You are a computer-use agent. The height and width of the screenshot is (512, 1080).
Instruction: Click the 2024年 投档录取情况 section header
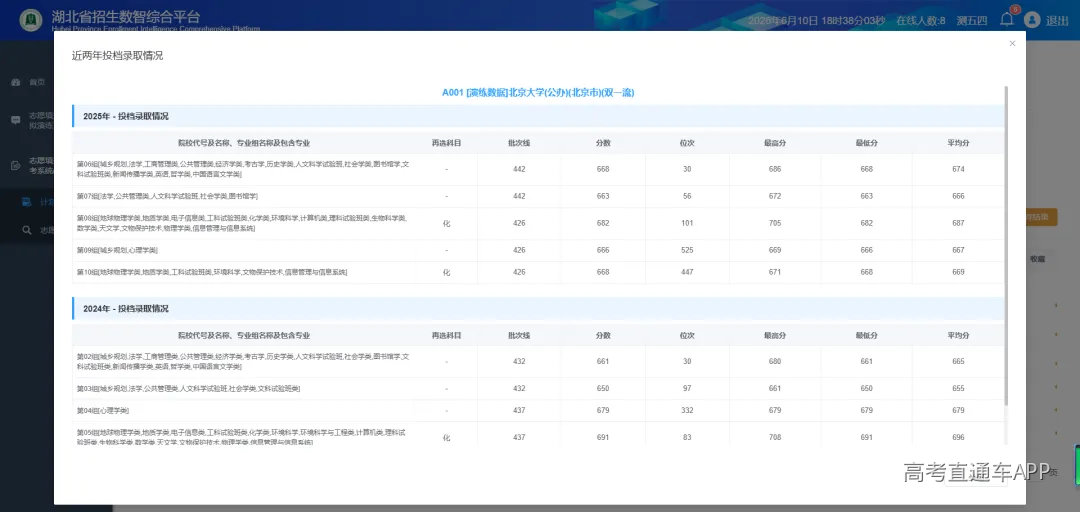click(x=538, y=309)
